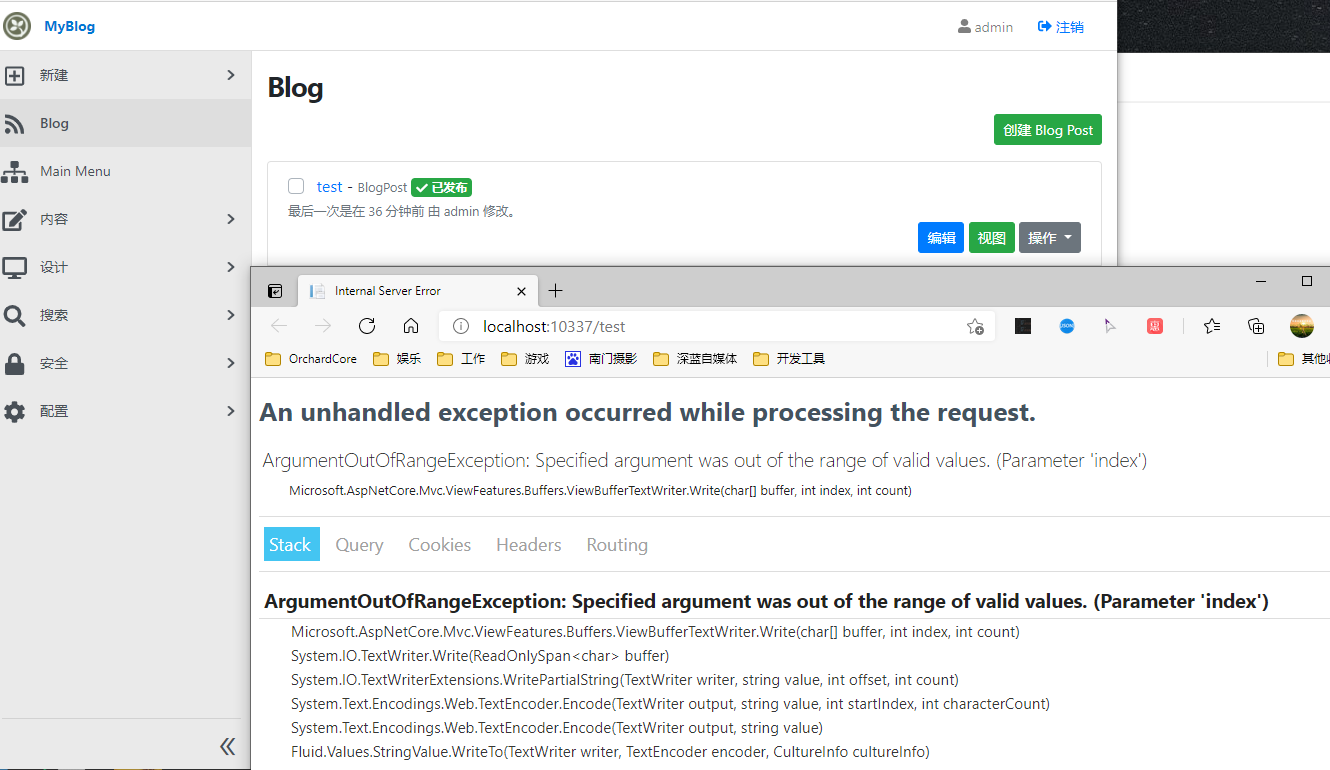Collapse the admin sidebar with double-chevron icon

[228, 746]
